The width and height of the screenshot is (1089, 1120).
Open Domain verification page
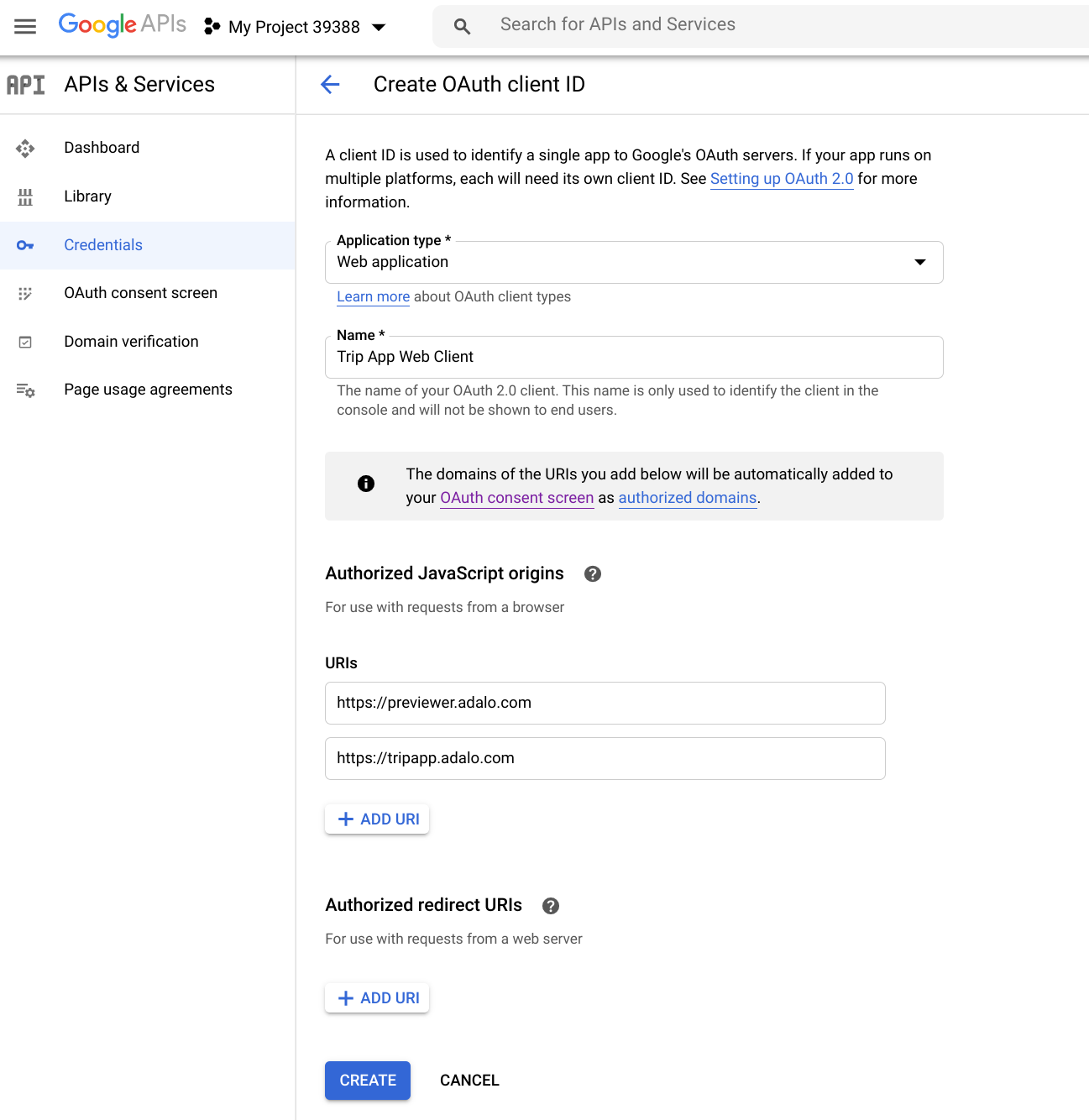131,342
